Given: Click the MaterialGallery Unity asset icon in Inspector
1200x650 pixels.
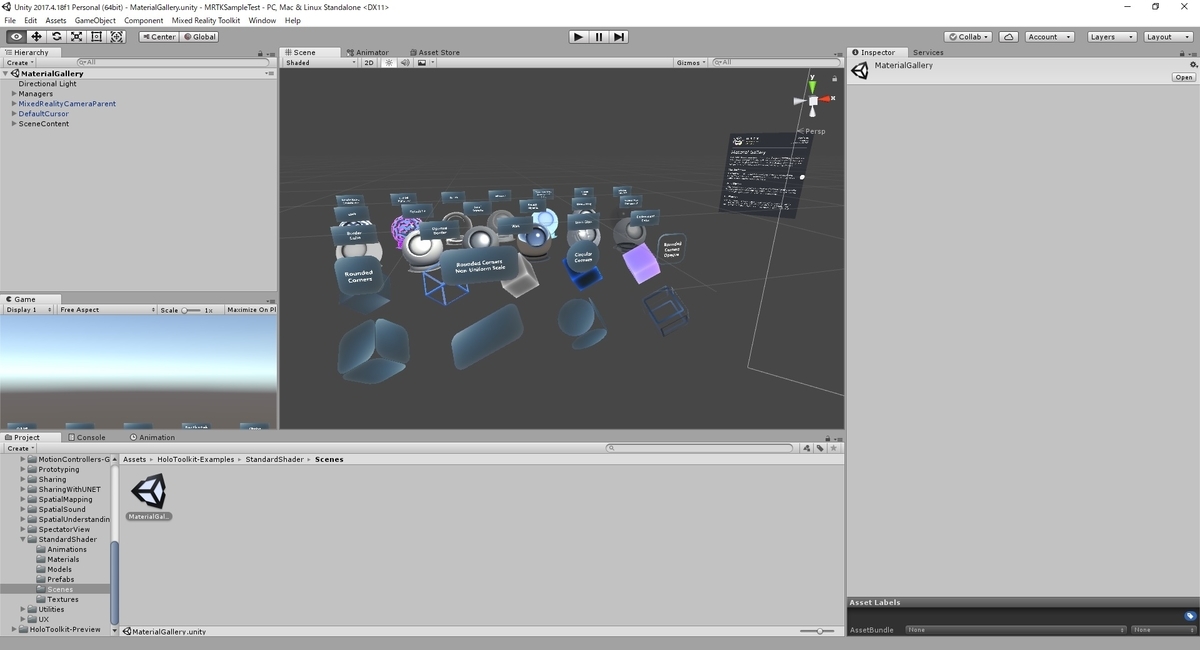Looking at the screenshot, I should tap(860, 71).
